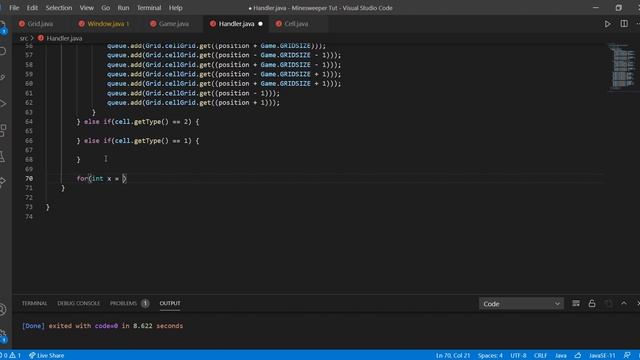This screenshot has height=360, width=640.
Task: Click the code minimap preview
Action: click(622, 67)
